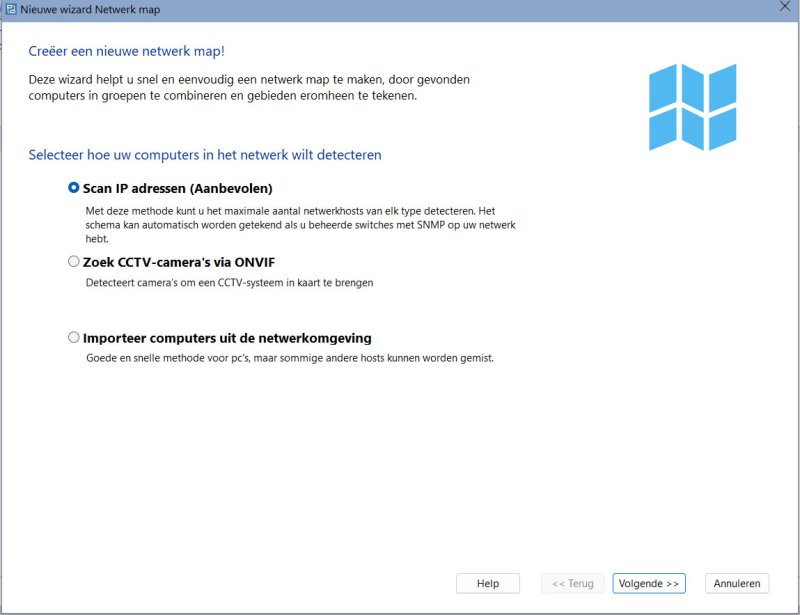Image resolution: width=800 pixels, height=615 pixels.
Task: Select the Scan IP adressen radio circle
Action: [74, 187]
